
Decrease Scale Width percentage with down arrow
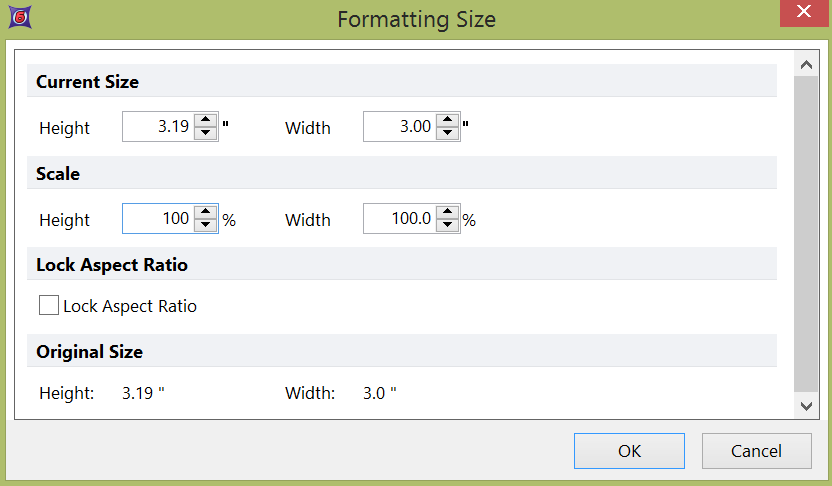pos(447,225)
